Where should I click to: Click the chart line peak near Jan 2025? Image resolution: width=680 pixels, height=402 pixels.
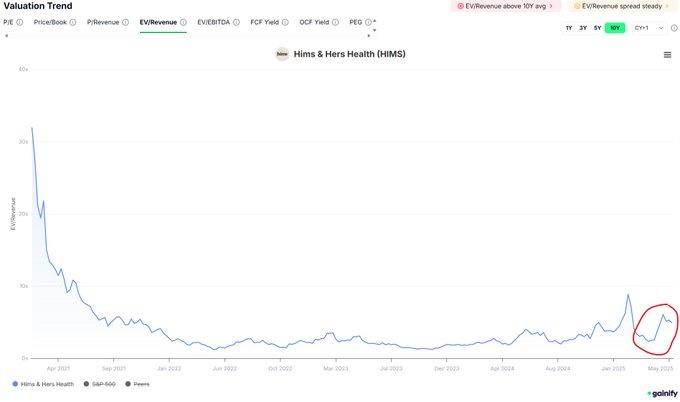pos(628,295)
